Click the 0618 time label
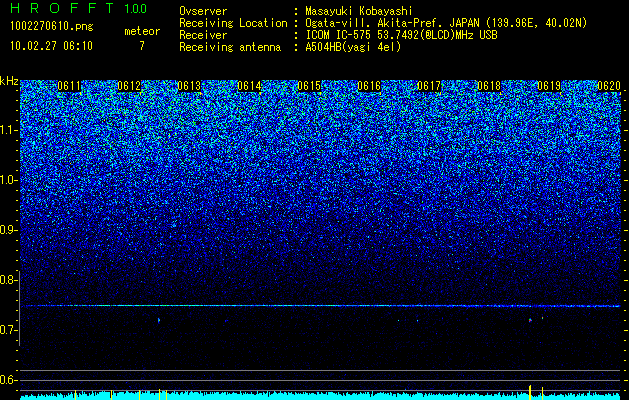 click(x=489, y=86)
